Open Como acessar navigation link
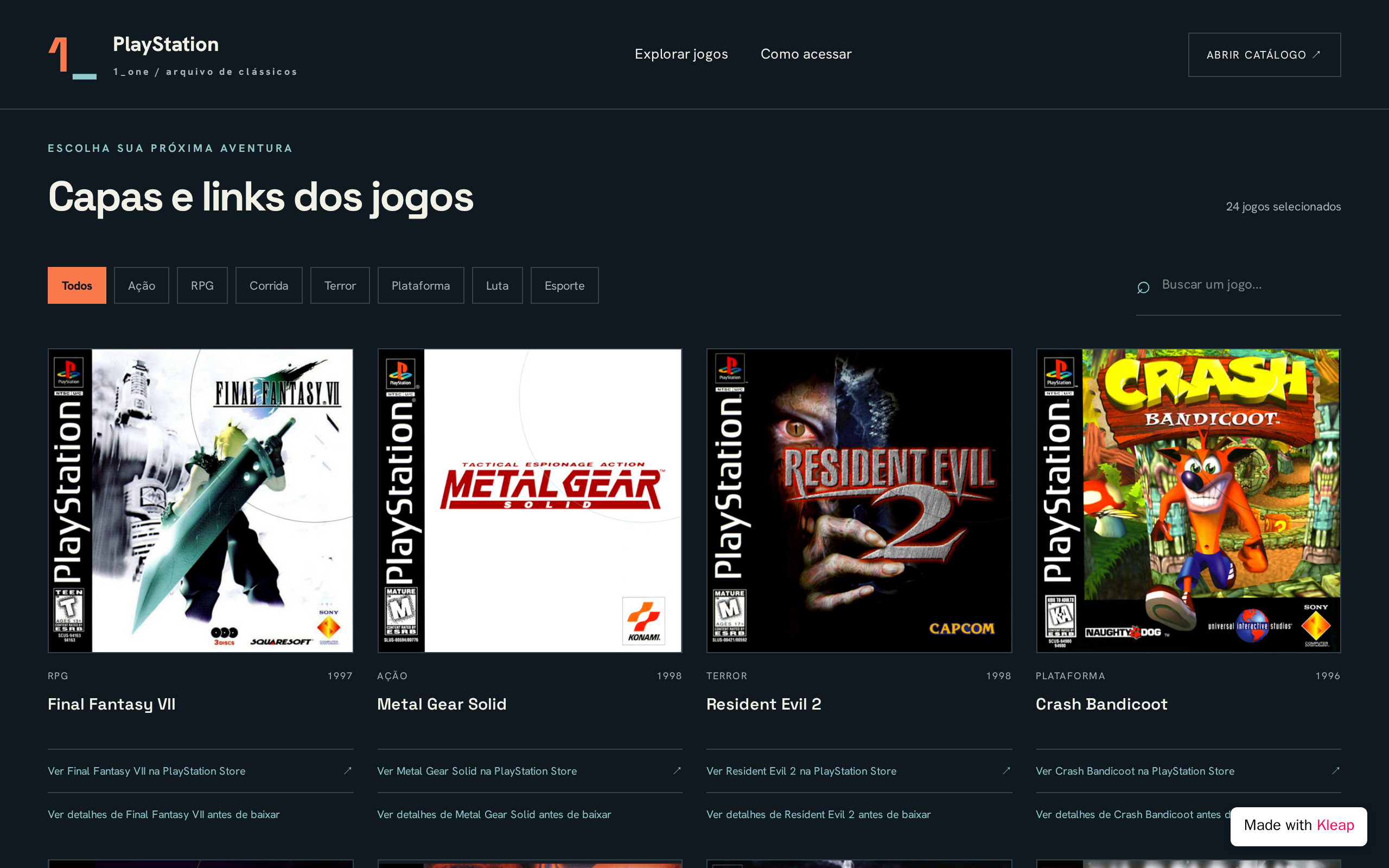Viewport: 1389px width, 868px height. [806, 54]
